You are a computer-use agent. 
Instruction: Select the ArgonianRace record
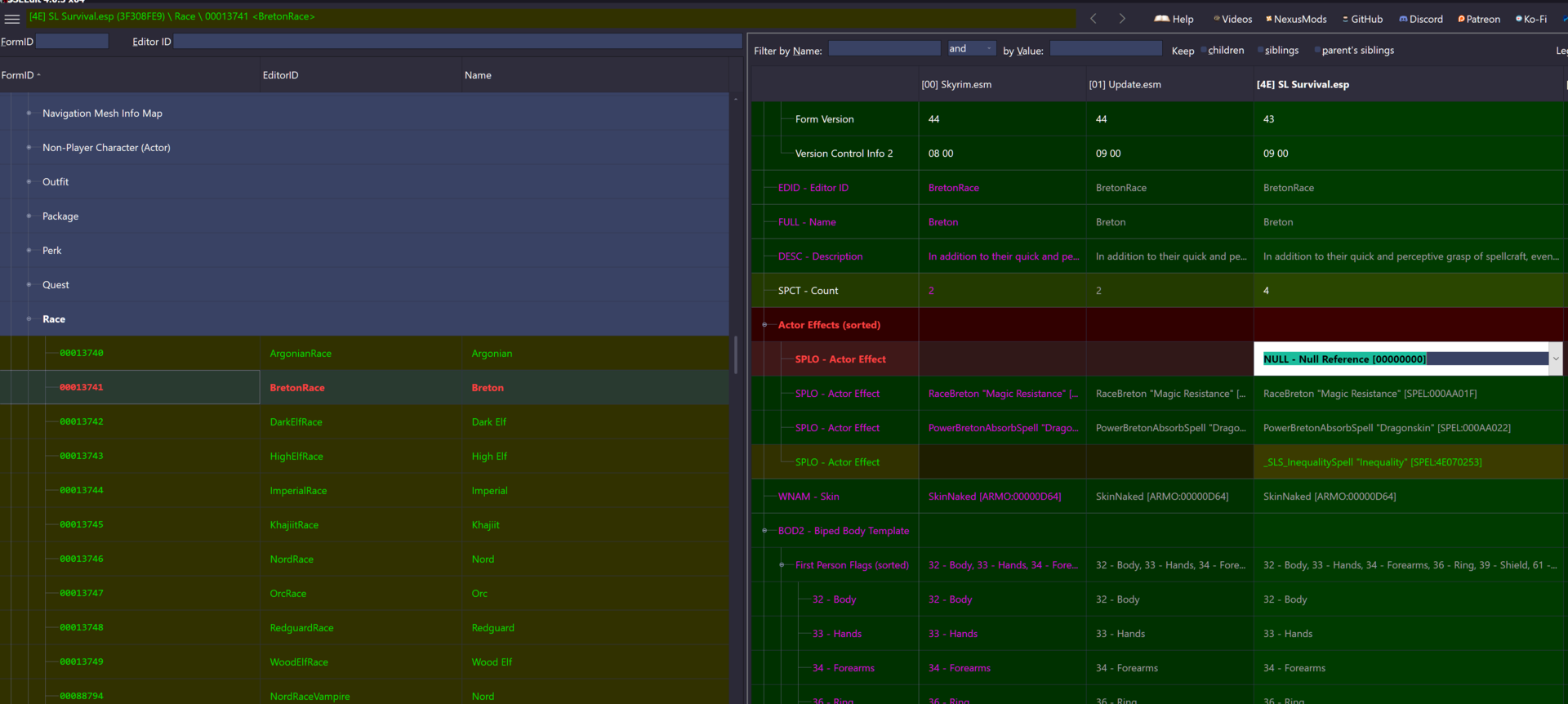pos(364,354)
